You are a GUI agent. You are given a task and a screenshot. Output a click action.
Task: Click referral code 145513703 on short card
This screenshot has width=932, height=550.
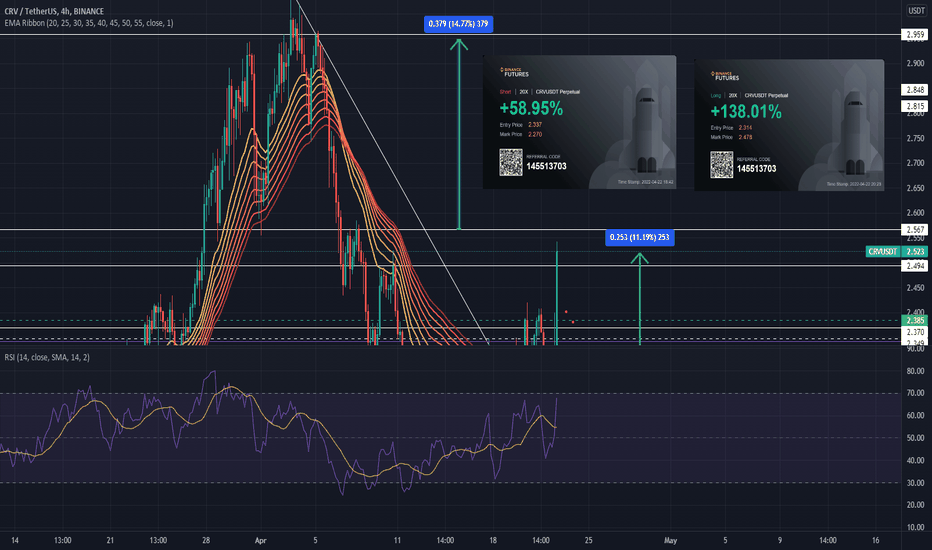click(x=546, y=166)
